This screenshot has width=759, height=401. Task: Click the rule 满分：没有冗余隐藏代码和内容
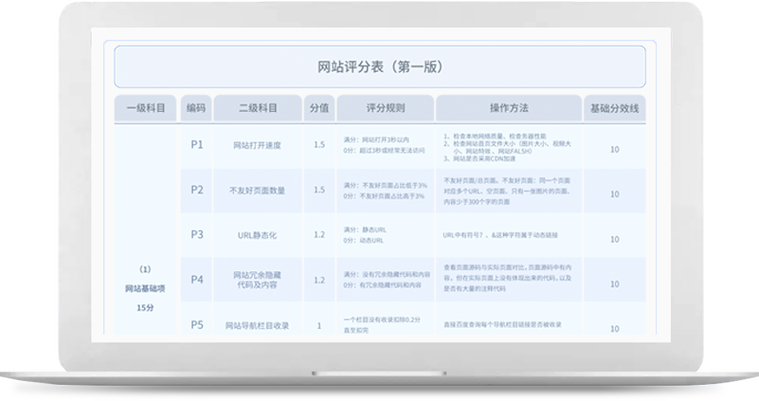387,275
